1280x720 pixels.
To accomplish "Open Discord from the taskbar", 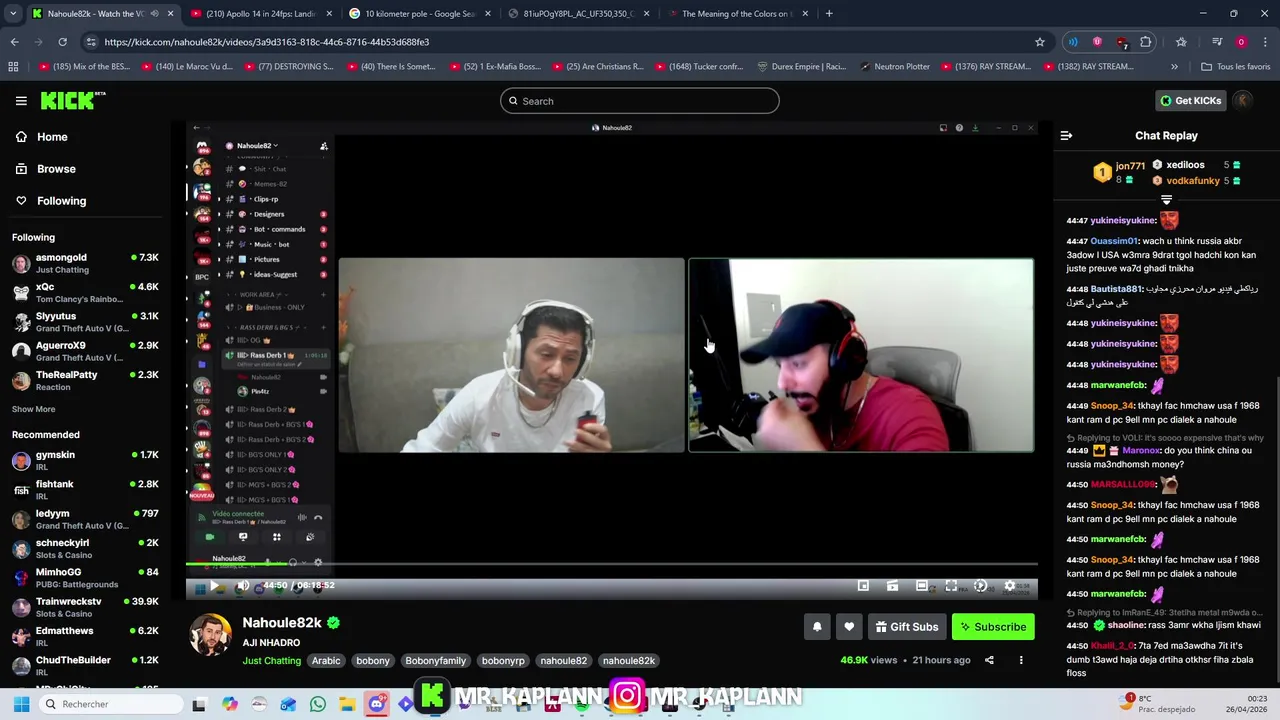I will pyautogui.click(x=376, y=704).
